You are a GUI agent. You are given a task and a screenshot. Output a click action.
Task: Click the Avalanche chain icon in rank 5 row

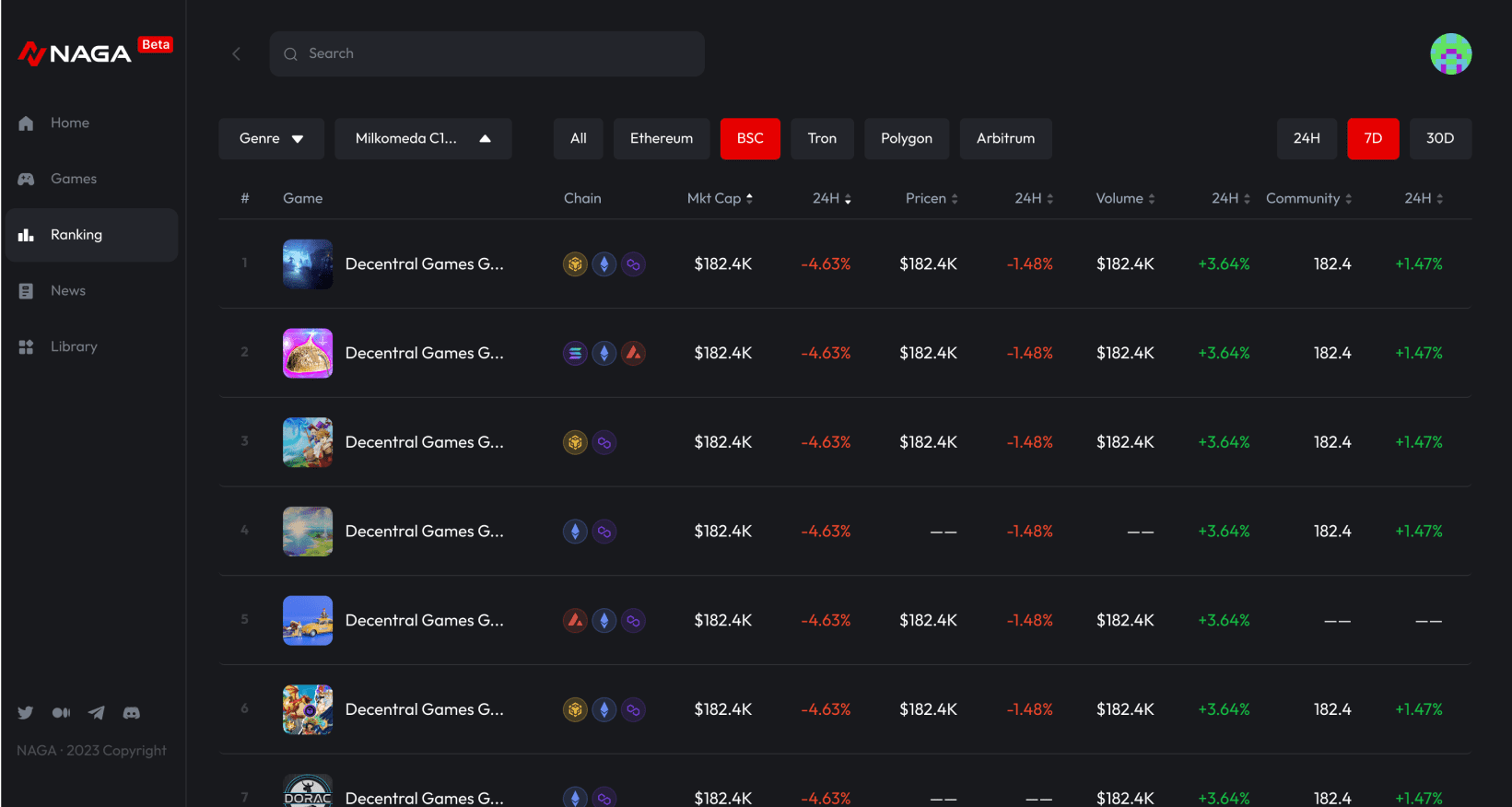click(575, 621)
